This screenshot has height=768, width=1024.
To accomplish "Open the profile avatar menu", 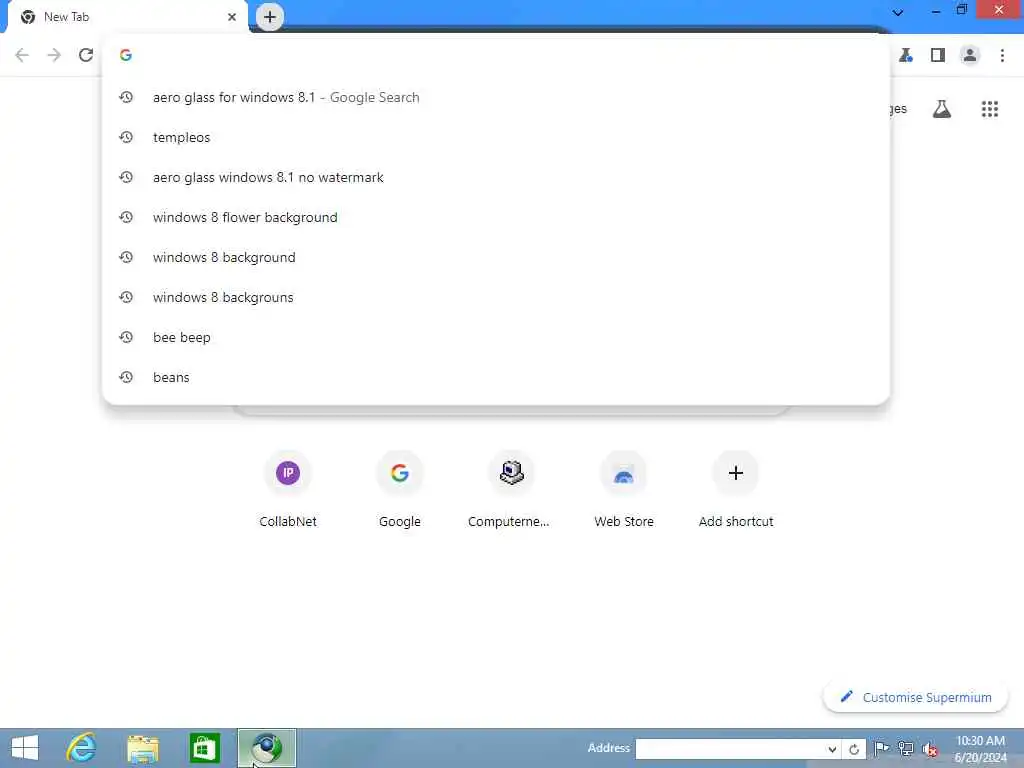I will point(970,56).
